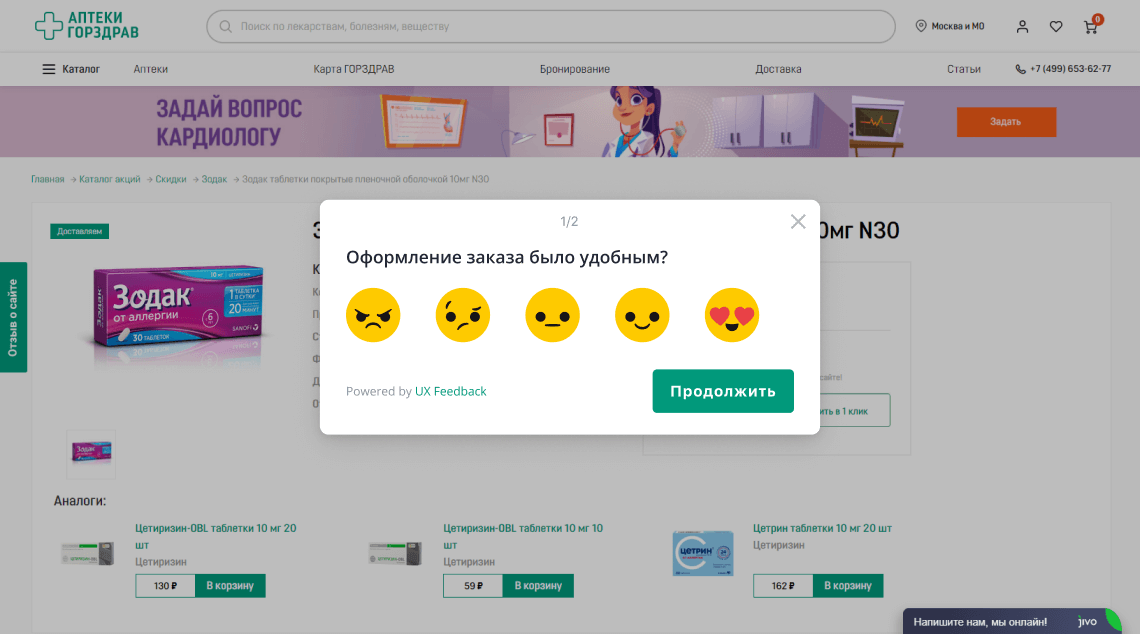Open Карта ГОРЗДРАВ menu item
Viewport: 1140px width, 634px height.
(353, 69)
